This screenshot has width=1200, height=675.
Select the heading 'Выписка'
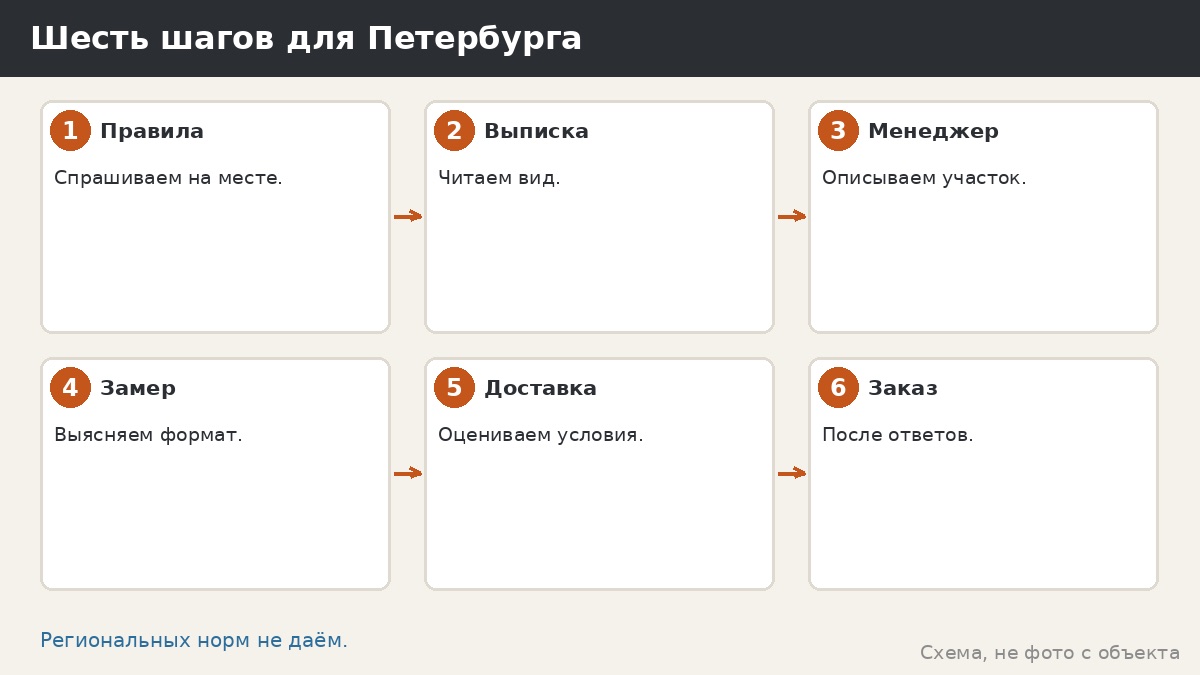click(536, 131)
